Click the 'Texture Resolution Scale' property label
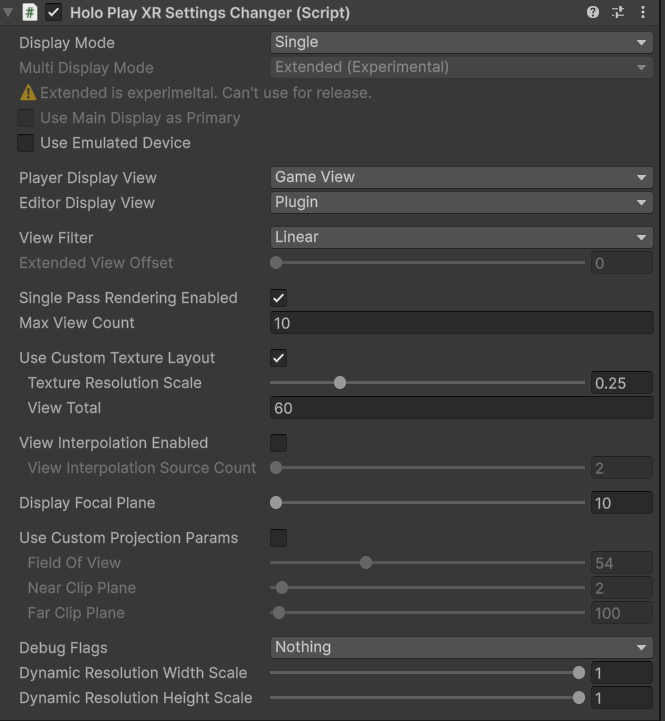Viewport: 665px width, 721px height. [x=115, y=383]
